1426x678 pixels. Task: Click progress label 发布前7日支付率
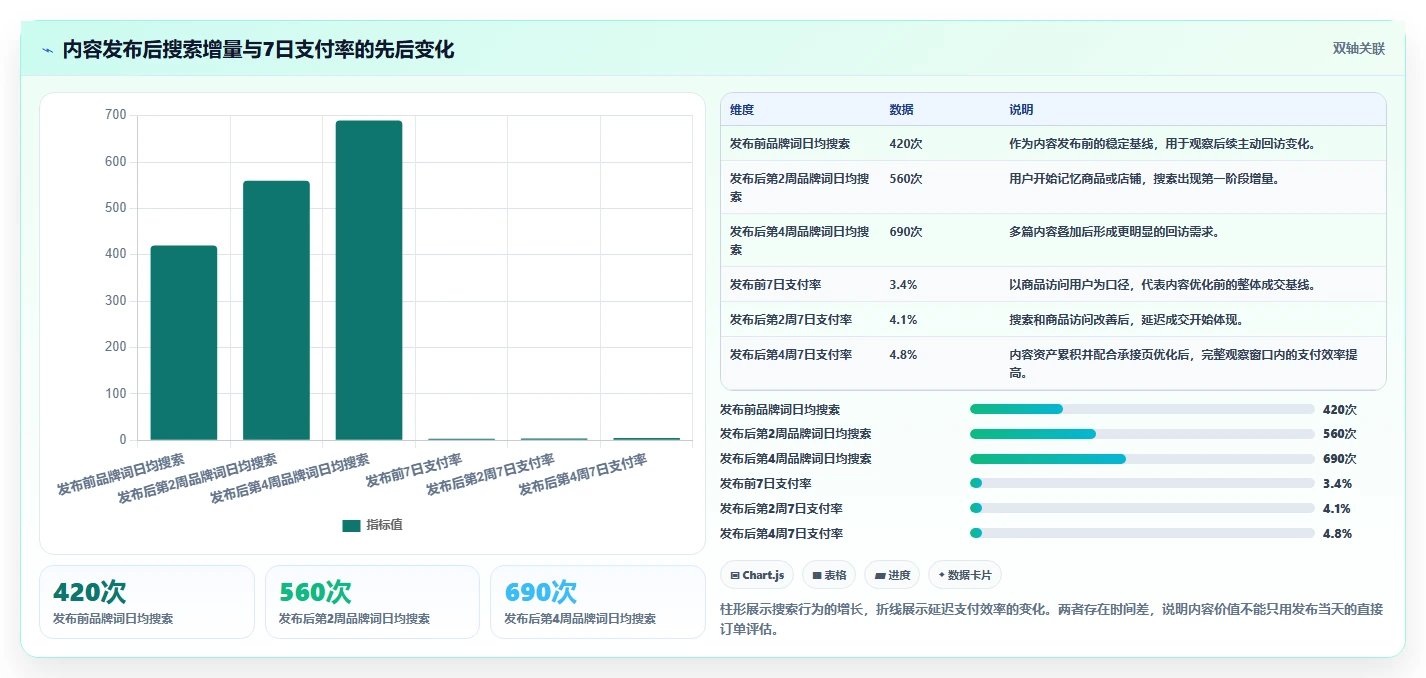point(765,484)
